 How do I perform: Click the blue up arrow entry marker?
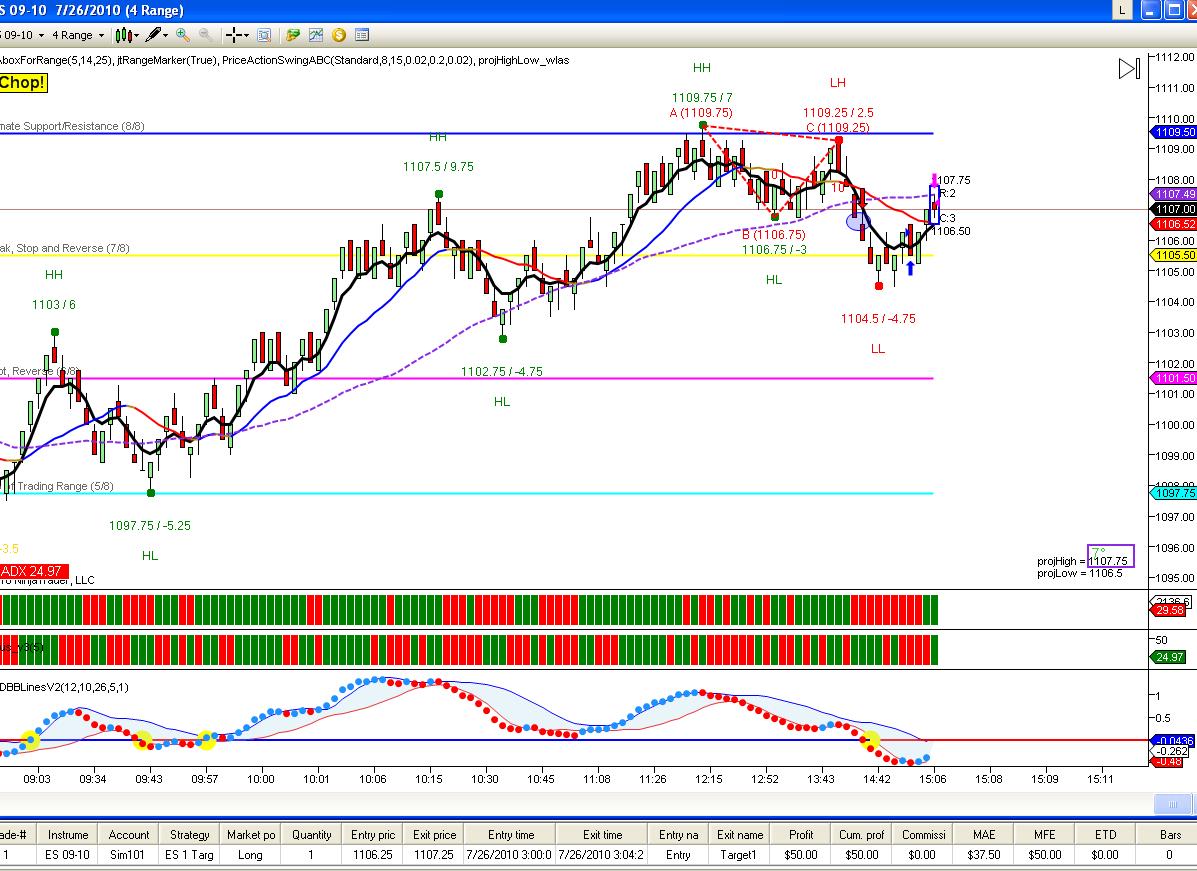(x=910, y=268)
